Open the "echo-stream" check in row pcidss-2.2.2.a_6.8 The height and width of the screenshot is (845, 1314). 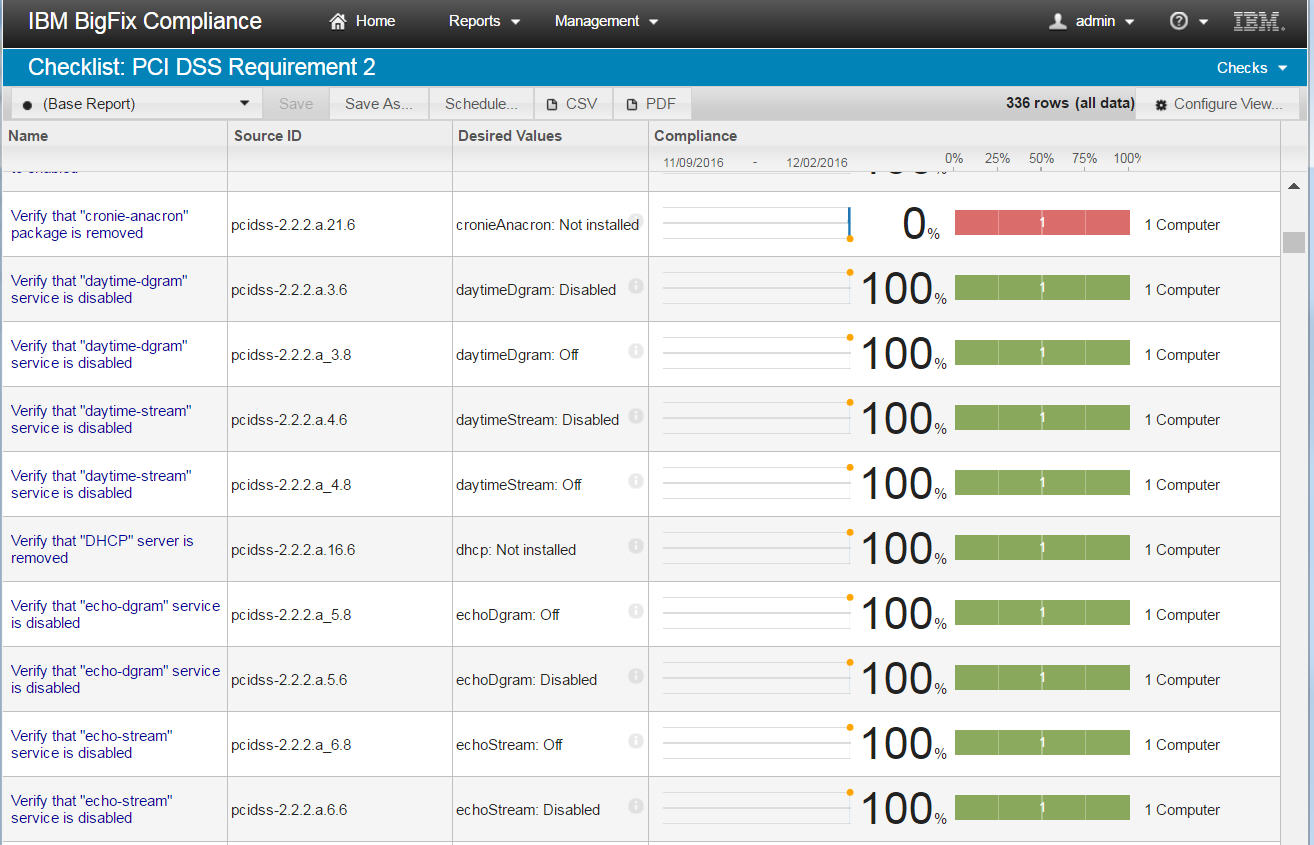(92, 744)
